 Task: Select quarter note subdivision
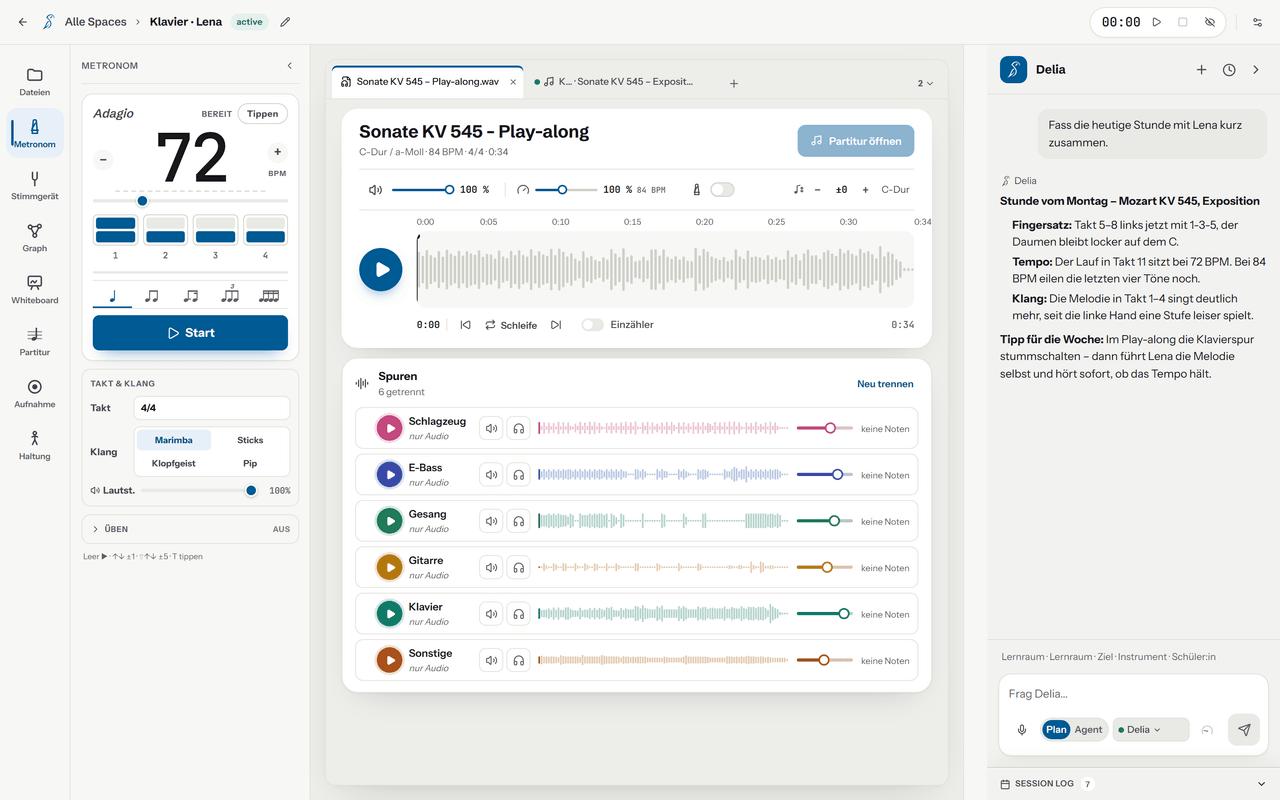point(113,296)
